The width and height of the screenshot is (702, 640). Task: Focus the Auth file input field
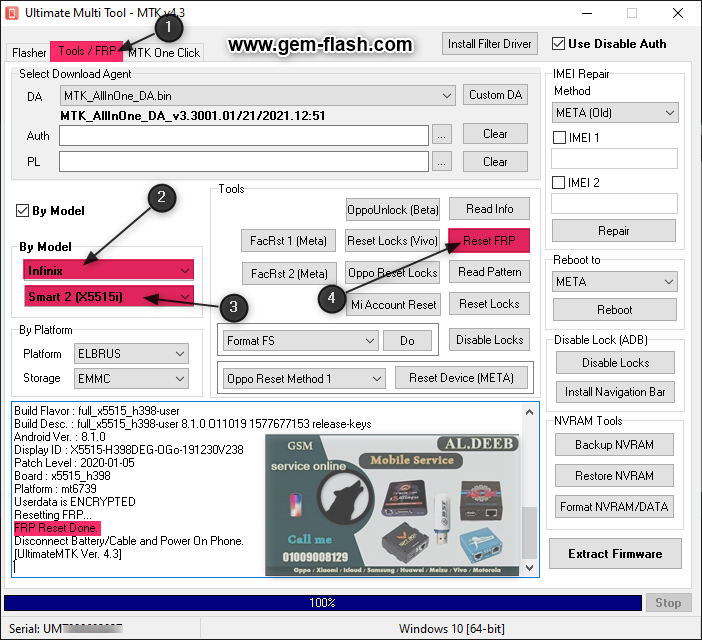tap(244, 136)
